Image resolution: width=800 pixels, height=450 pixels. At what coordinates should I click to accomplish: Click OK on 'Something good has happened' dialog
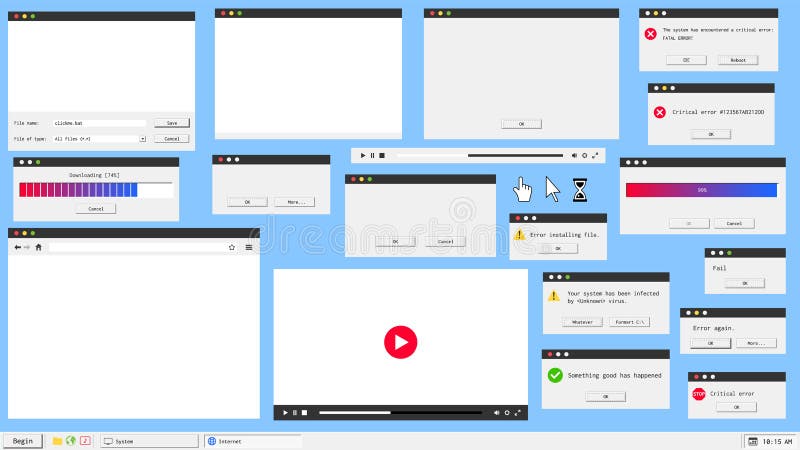click(x=606, y=396)
